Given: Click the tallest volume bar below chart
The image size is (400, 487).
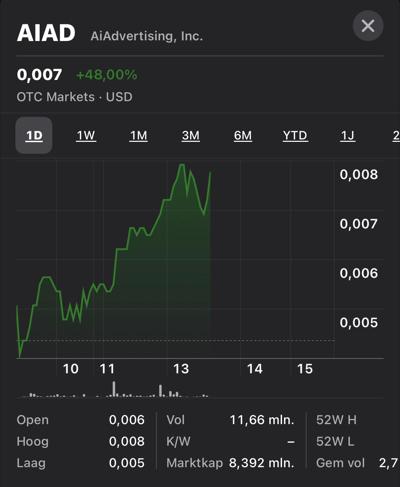Looking at the screenshot, I should (x=114, y=389).
